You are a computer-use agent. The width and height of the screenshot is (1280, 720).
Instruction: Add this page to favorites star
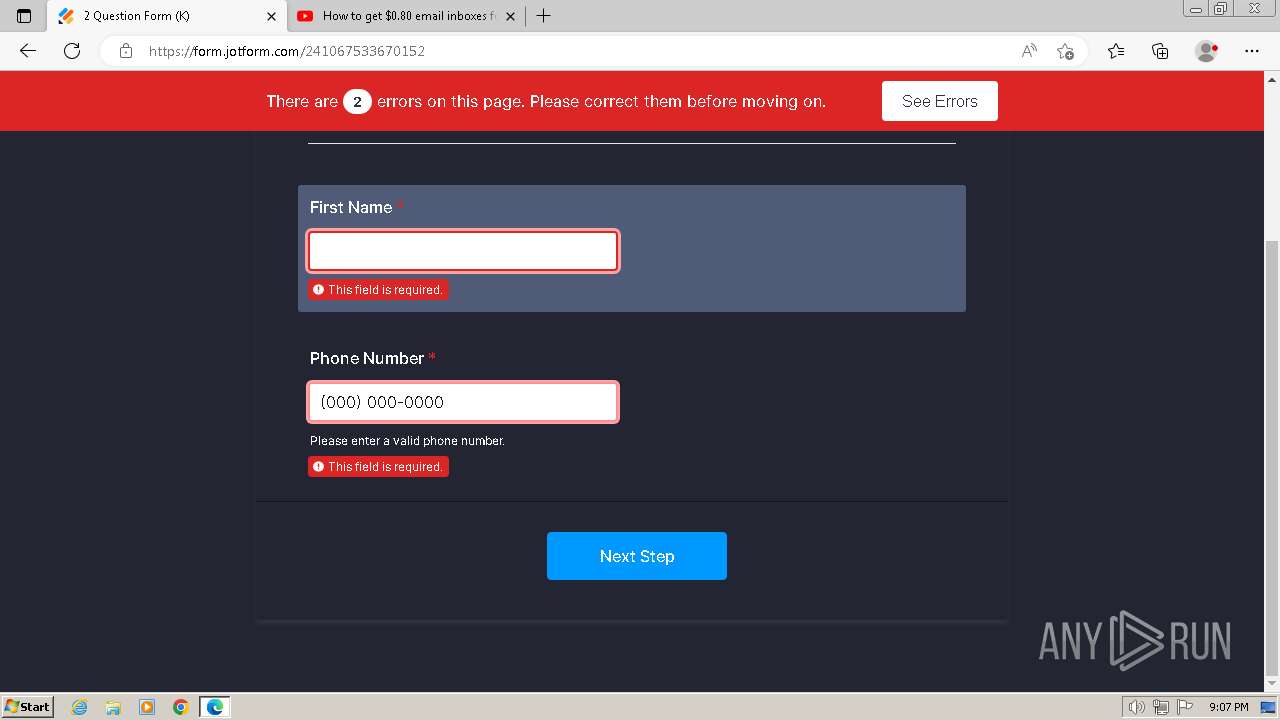pos(1065,51)
